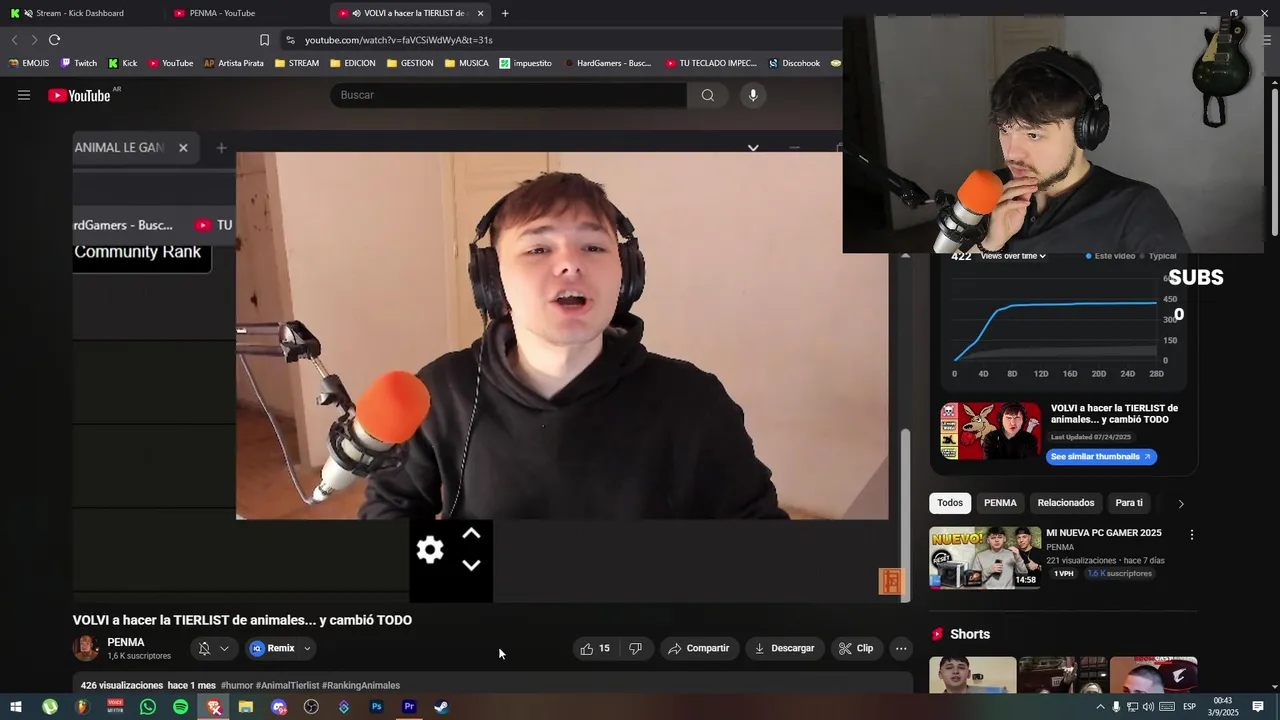Open site information icon in address bar
Screen dimensions: 1280x720
coord(290,40)
